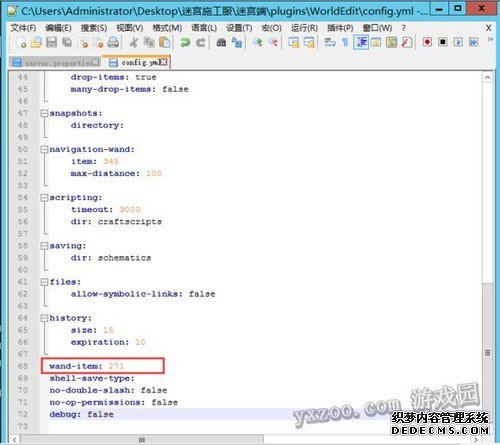Open the Function List icon
500x445 pixels.
coord(407,42)
